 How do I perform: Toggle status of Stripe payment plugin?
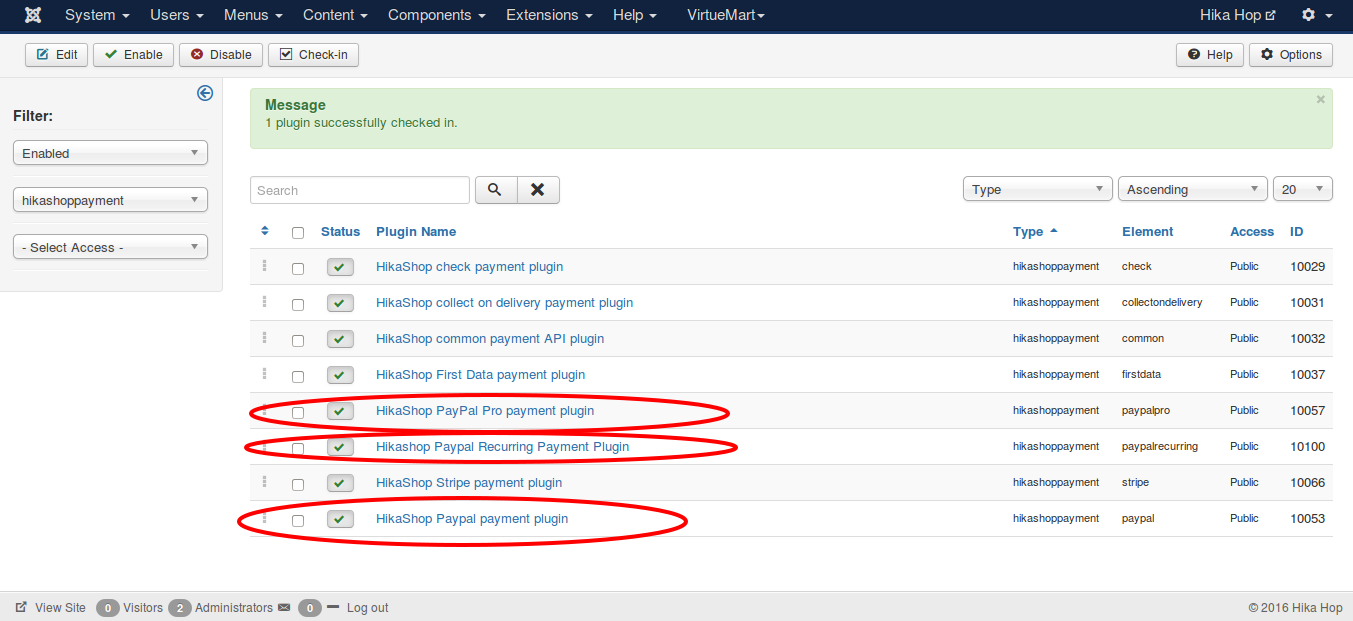coord(340,483)
